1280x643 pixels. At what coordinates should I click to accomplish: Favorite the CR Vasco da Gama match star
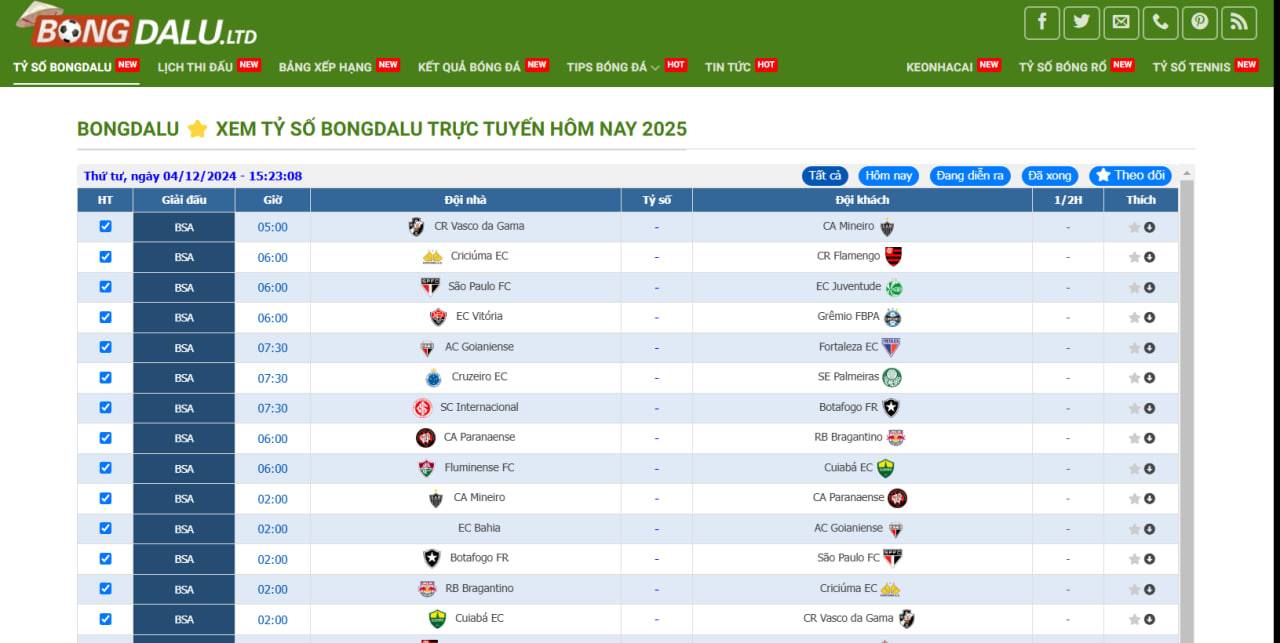1134,228
